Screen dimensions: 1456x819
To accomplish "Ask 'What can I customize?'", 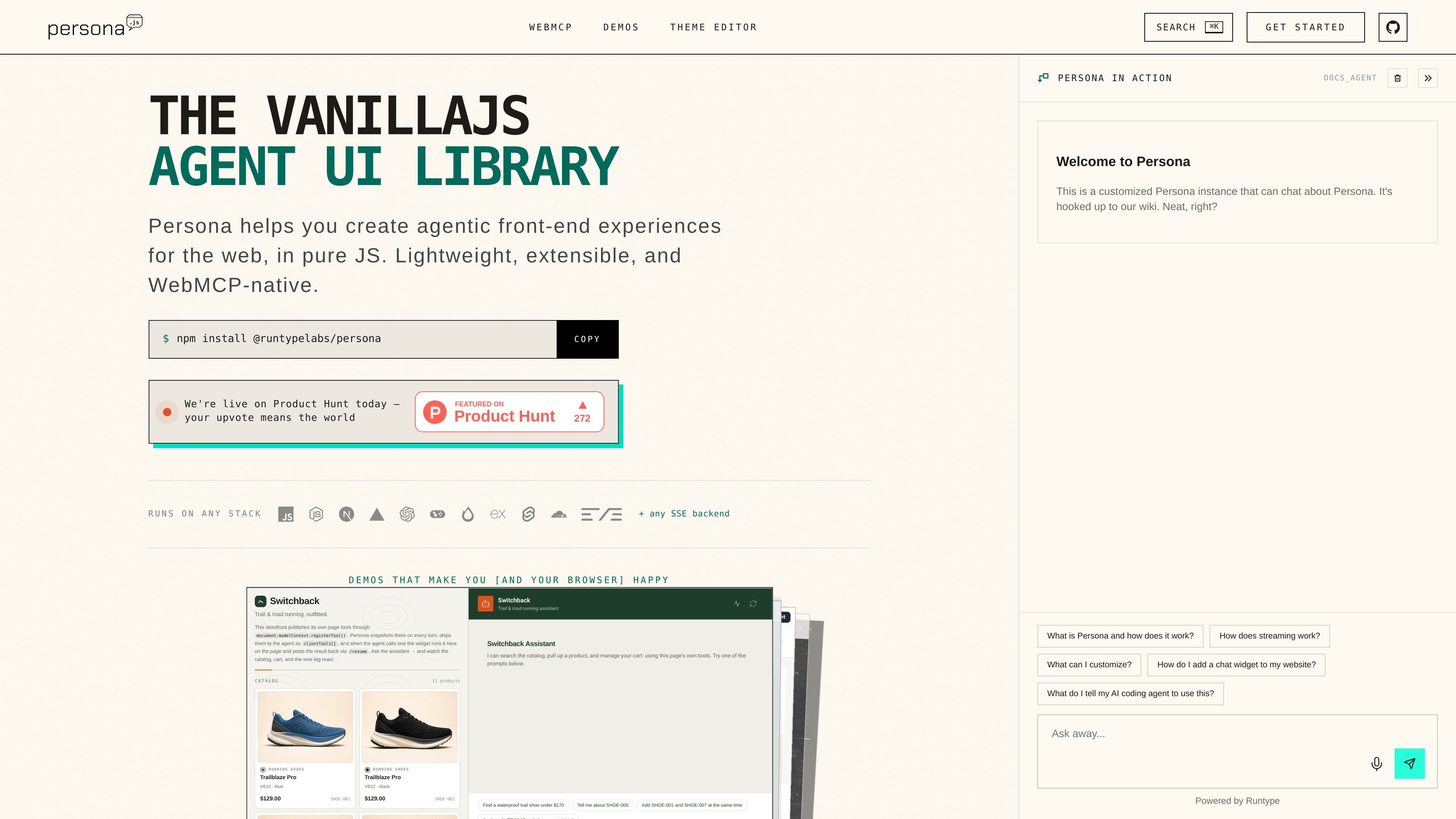I will click(1089, 665).
